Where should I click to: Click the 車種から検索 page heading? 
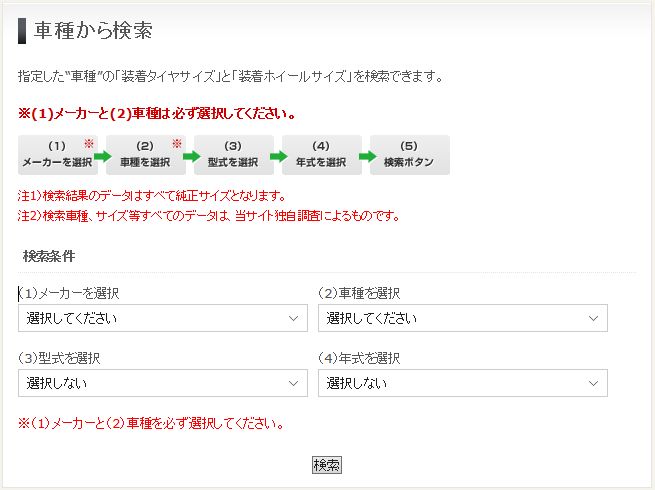[x=93, y=30]
